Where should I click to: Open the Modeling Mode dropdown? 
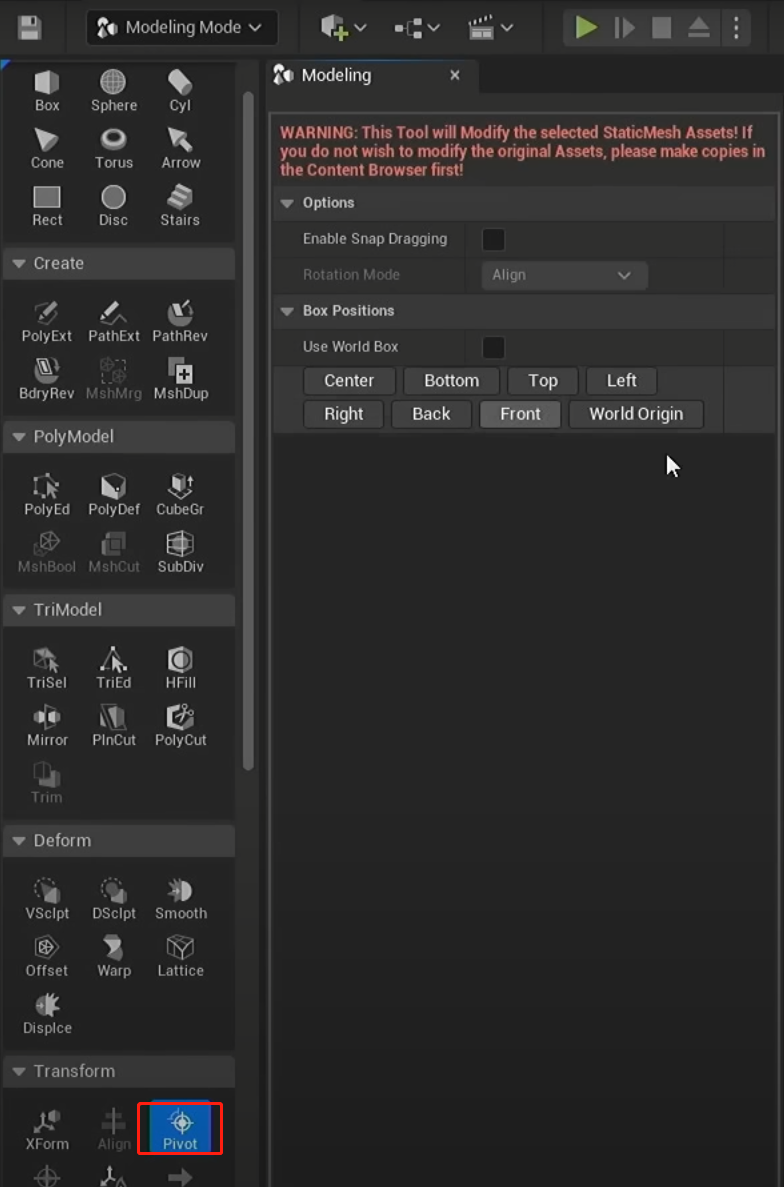click(x=182, y=27)
